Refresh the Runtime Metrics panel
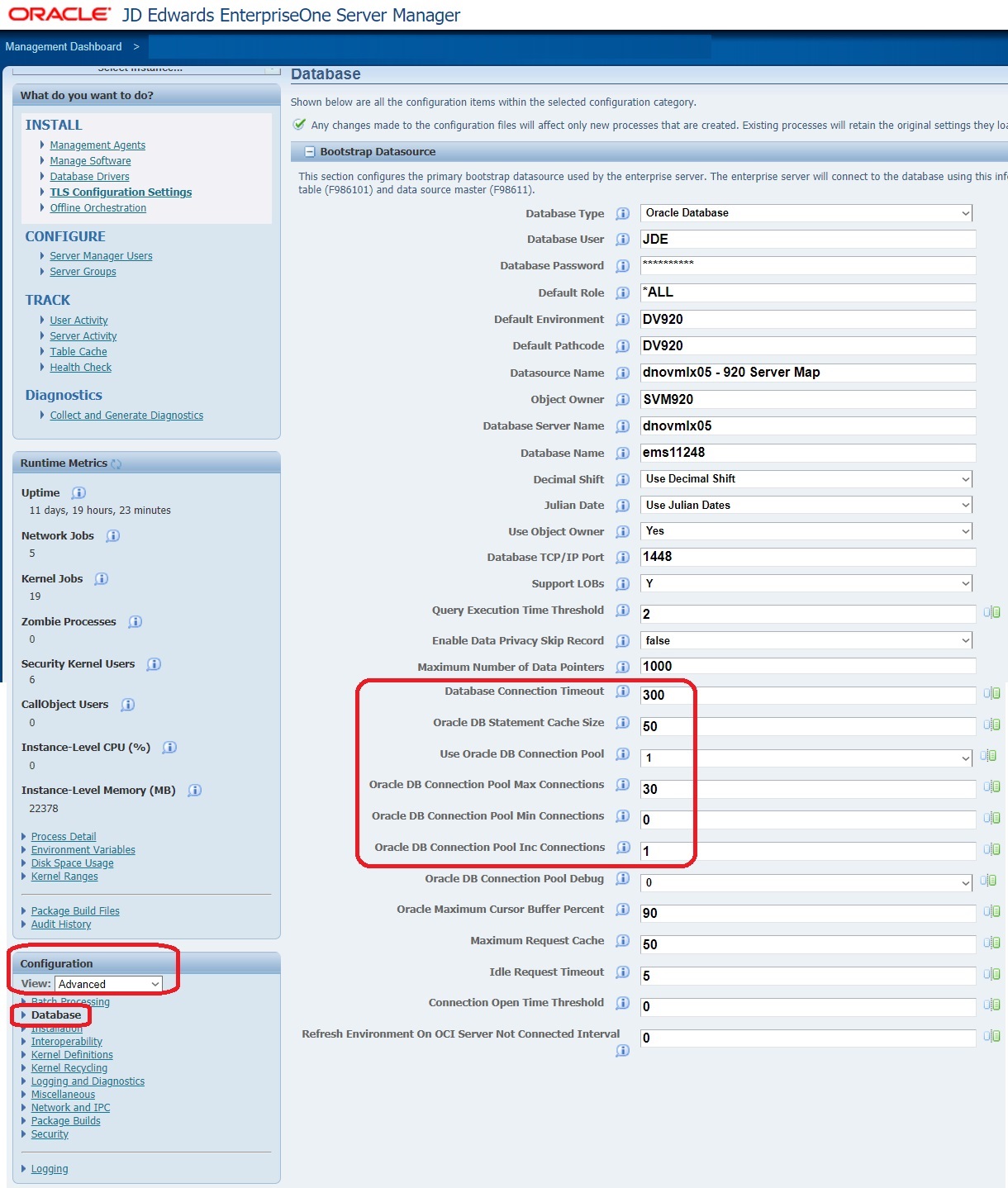Image resolution: width=1008 pixels, height=1188 pixels. [116, 464]
